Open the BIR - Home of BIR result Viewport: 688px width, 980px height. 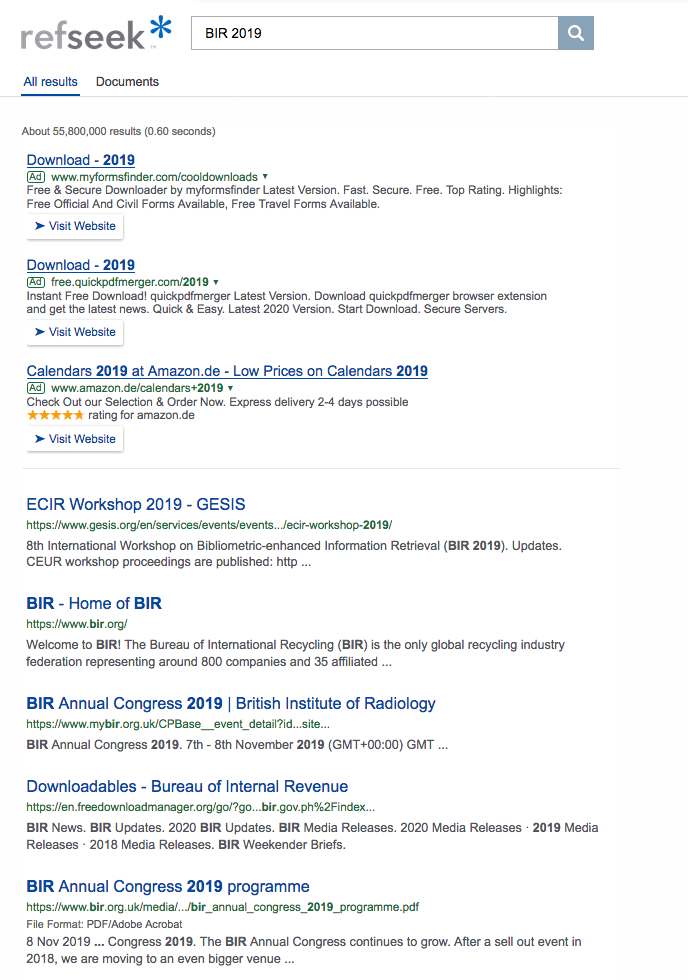pos(94,603)
